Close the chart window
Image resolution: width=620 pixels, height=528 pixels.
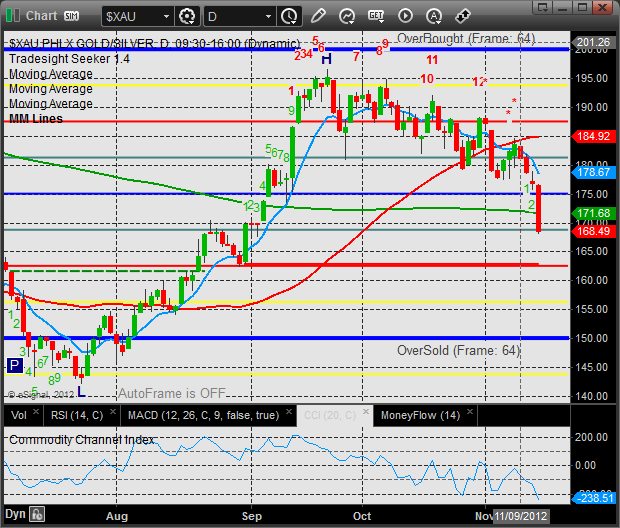pyautogui.click(x=602, y=7)
